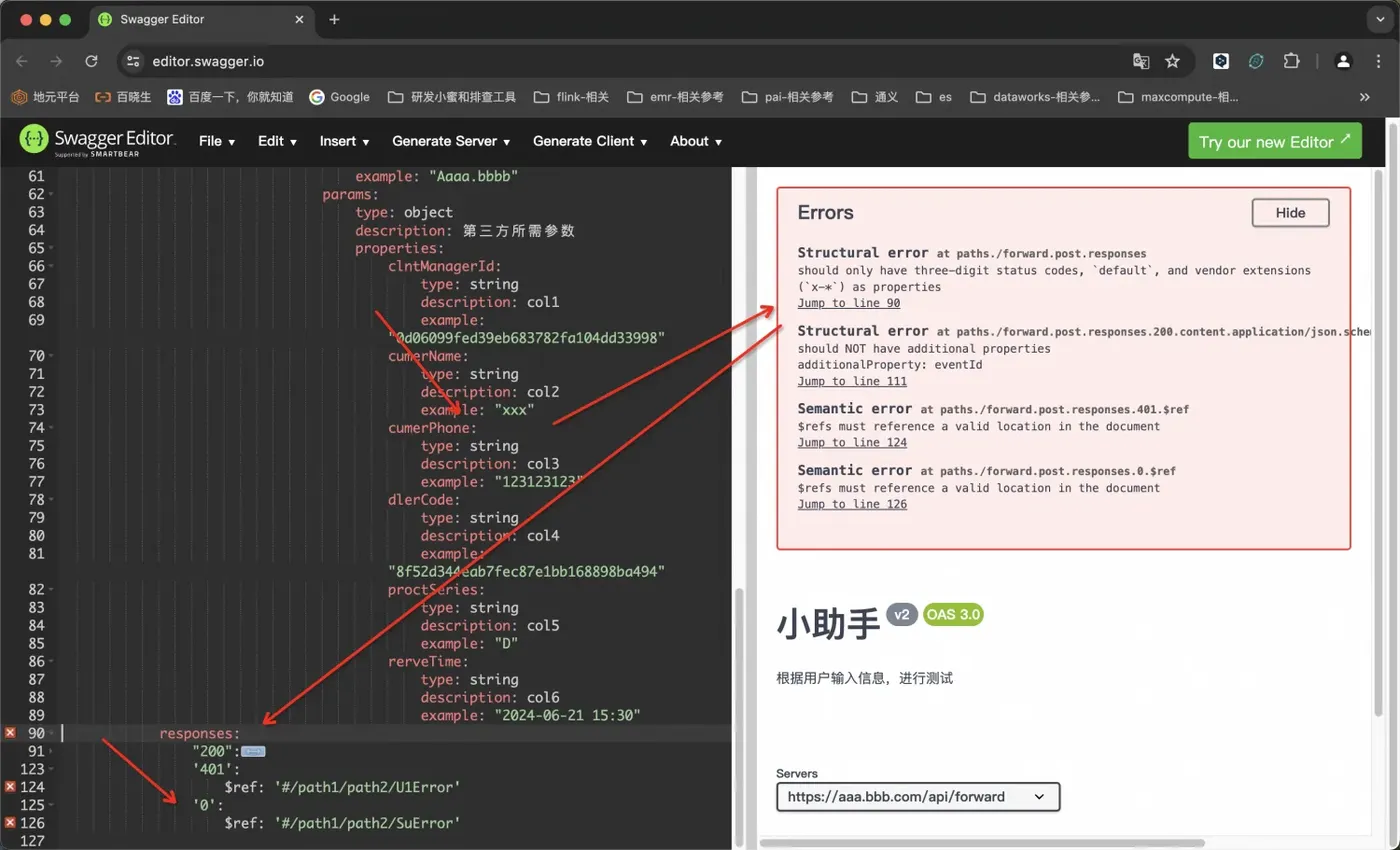Viewport: 1400px width, 850px height.
Task: Select the Swagger Editor browser tab
Action: [203, 19]
